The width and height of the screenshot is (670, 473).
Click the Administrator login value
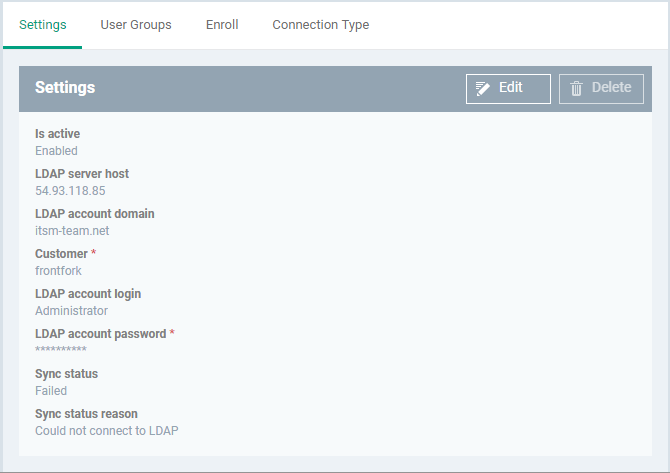pyautogui.click(x=71, y=311)
